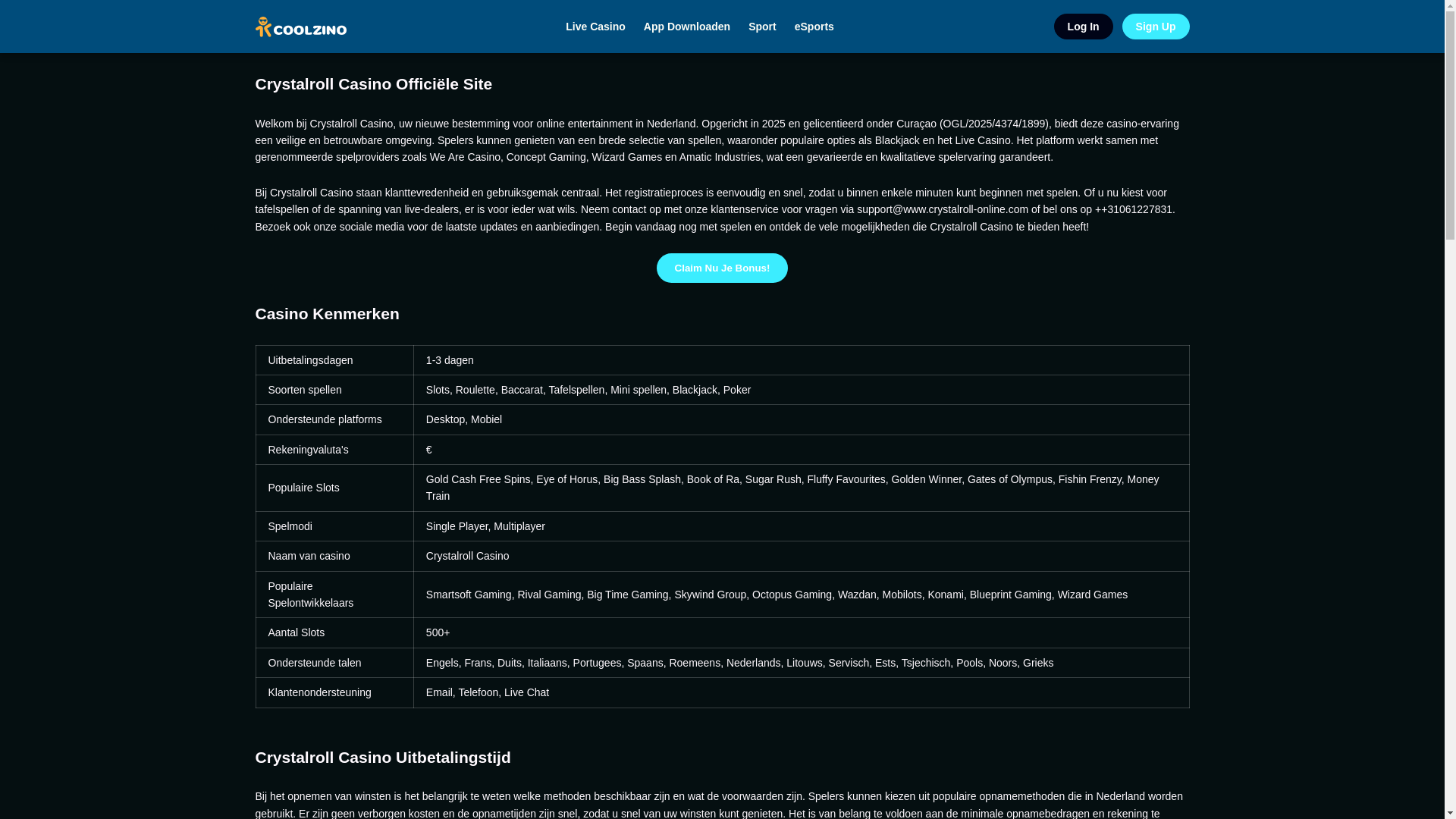This screenshot has width=1456, height=819.
Task: Click 'Email, Telefoon, Live Chat' value
Action: pyautogui.click(x=801, y=692)
